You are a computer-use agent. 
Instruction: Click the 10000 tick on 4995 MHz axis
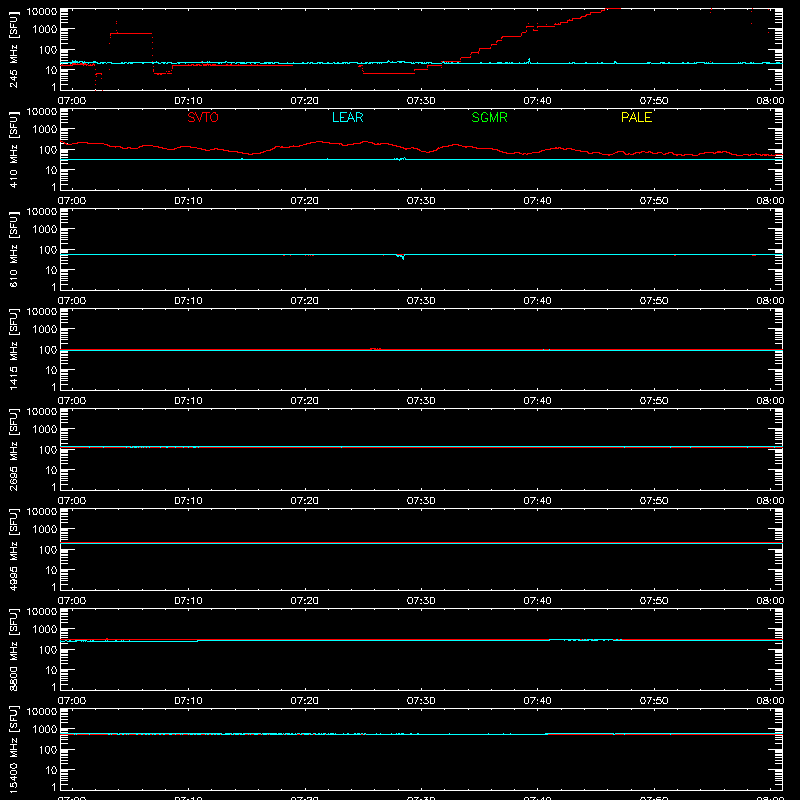coord(42,511)
